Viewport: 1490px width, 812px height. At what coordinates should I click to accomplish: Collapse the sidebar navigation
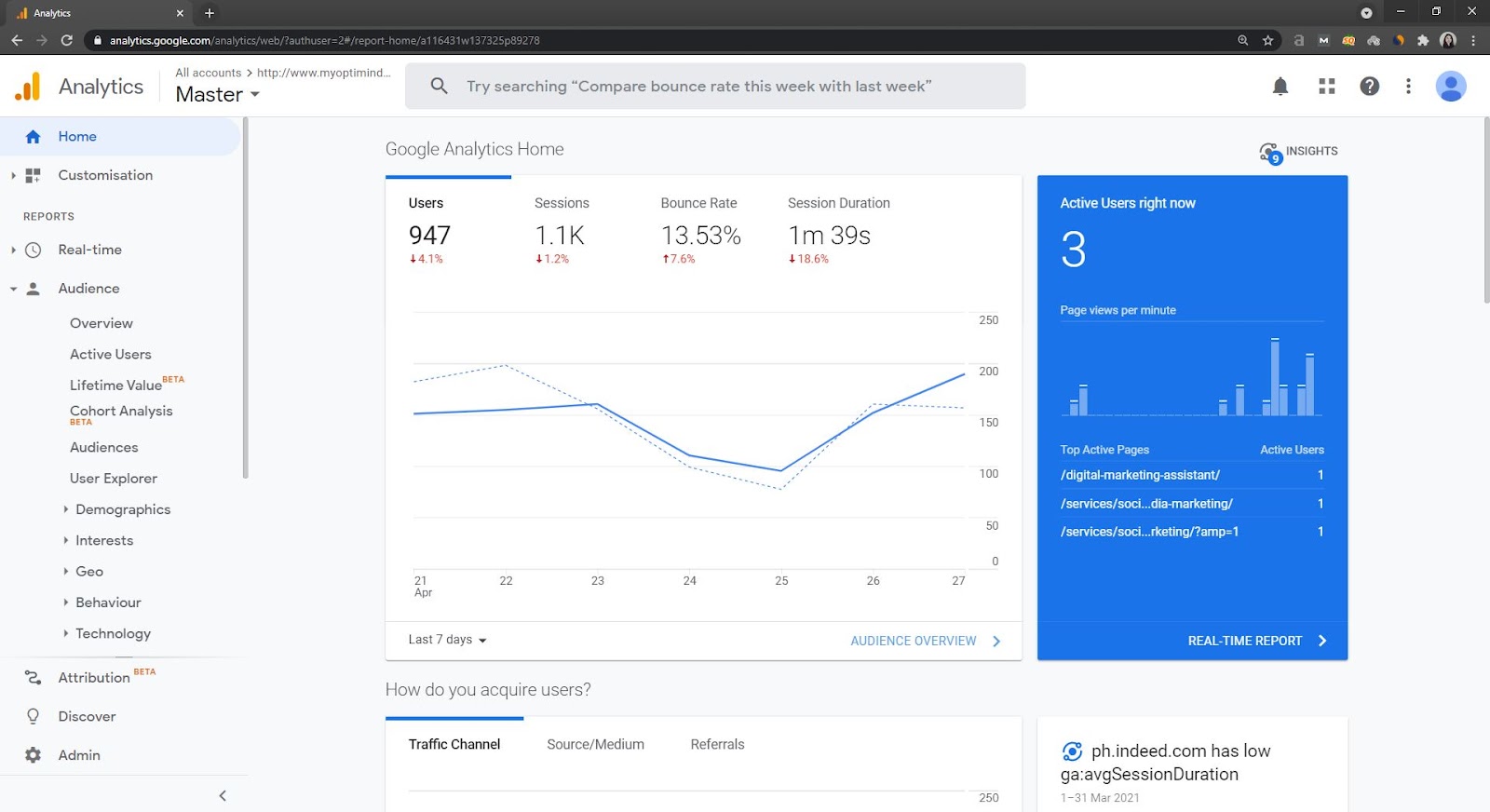(223, 795)
